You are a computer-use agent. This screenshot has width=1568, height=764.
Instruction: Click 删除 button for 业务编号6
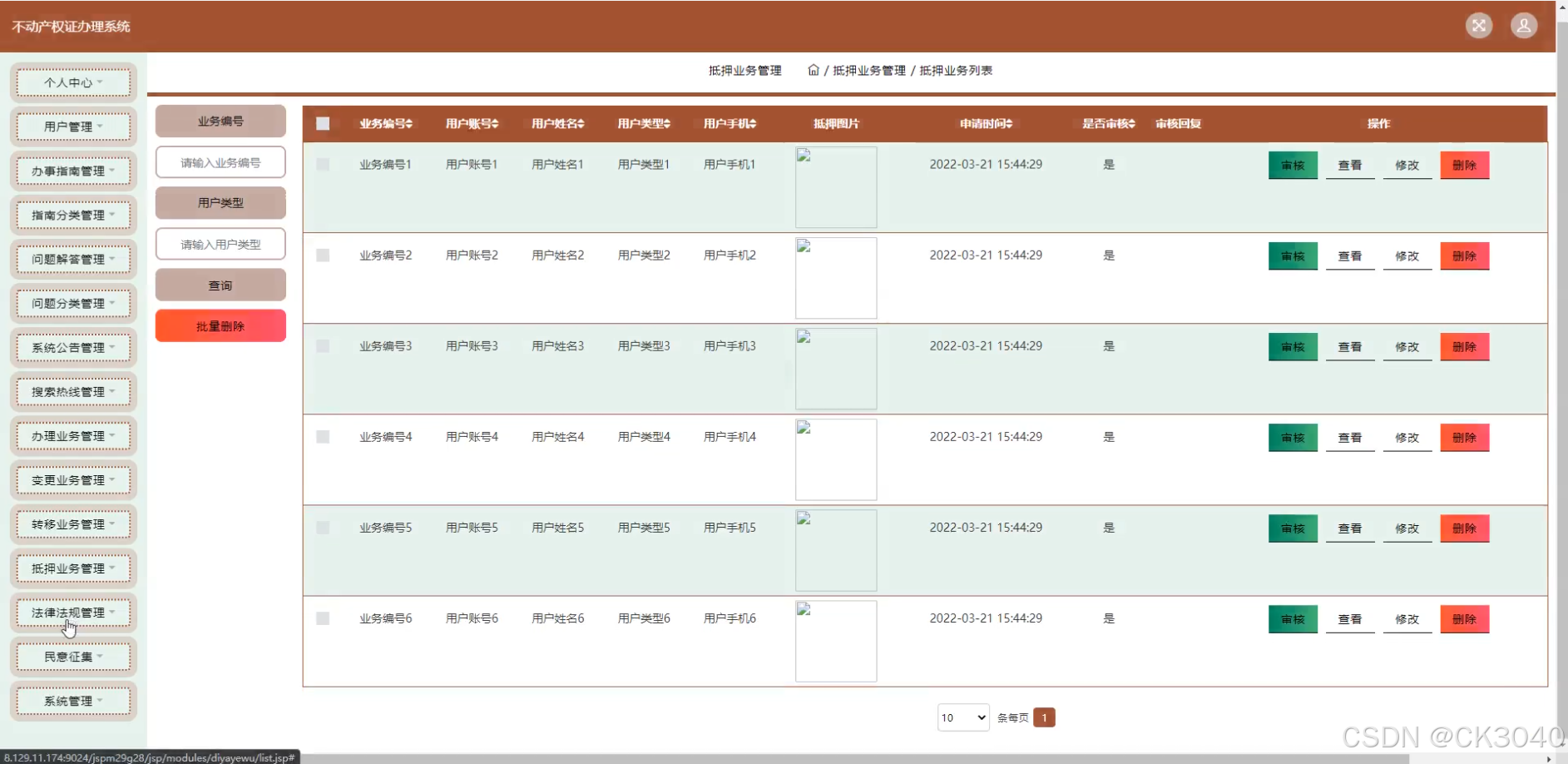tap(1465, 618)
